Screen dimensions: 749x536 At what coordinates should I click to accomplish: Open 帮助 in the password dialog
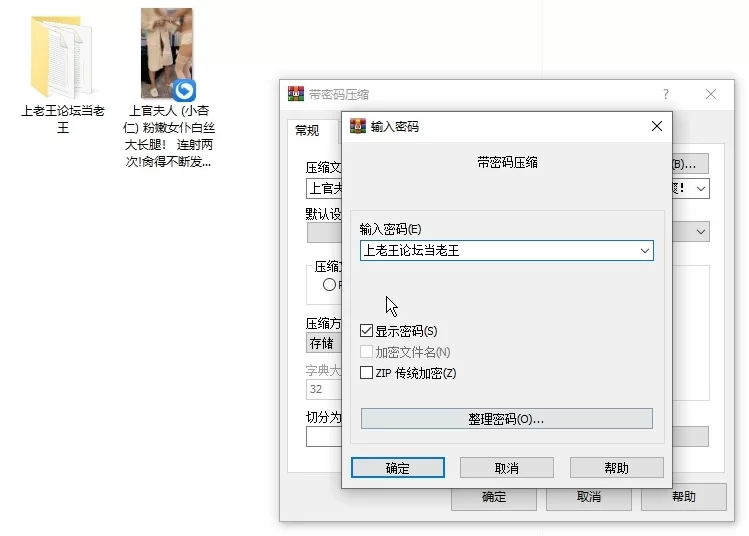click(616, 468)
